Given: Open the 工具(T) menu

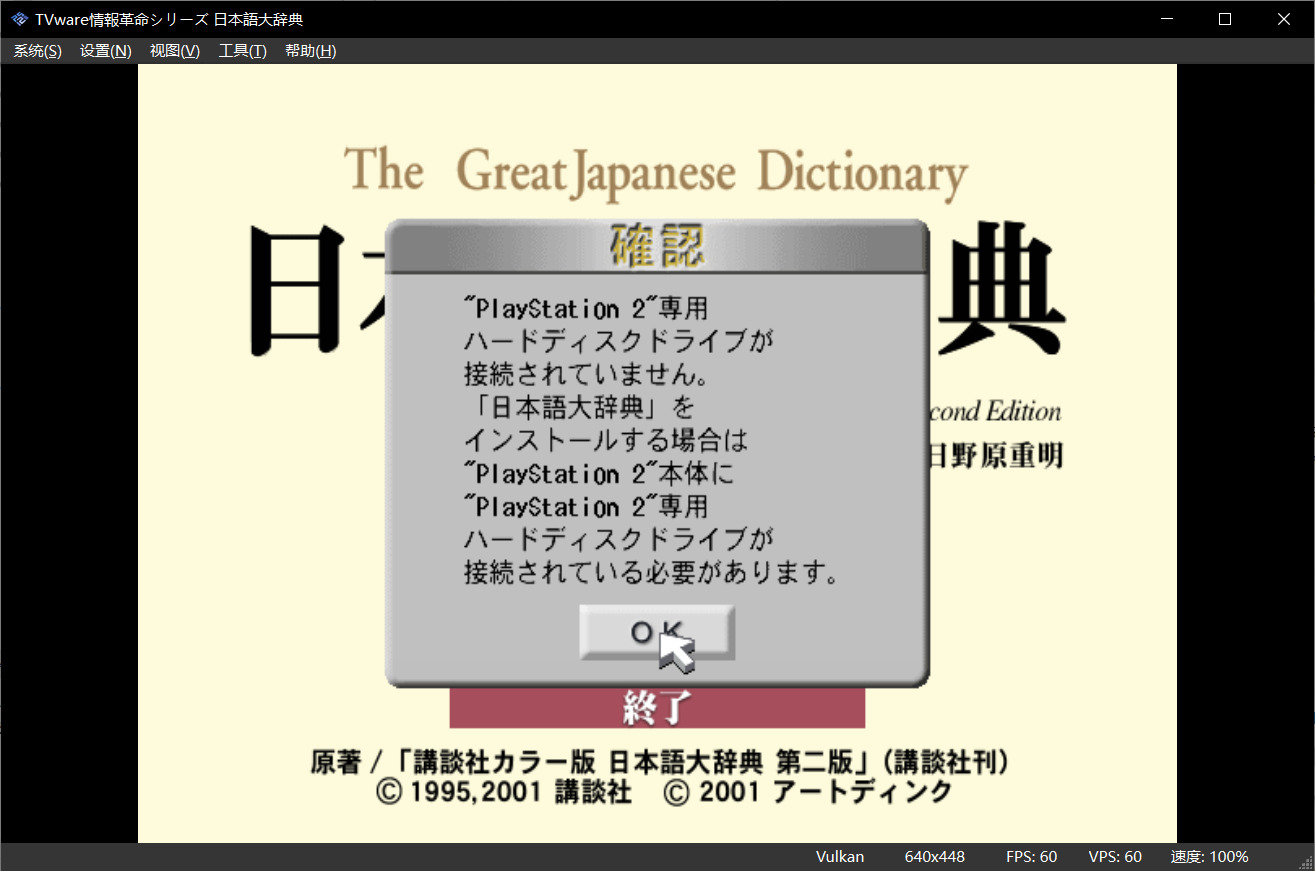Looking at the screenshot, I should [242, 51].
